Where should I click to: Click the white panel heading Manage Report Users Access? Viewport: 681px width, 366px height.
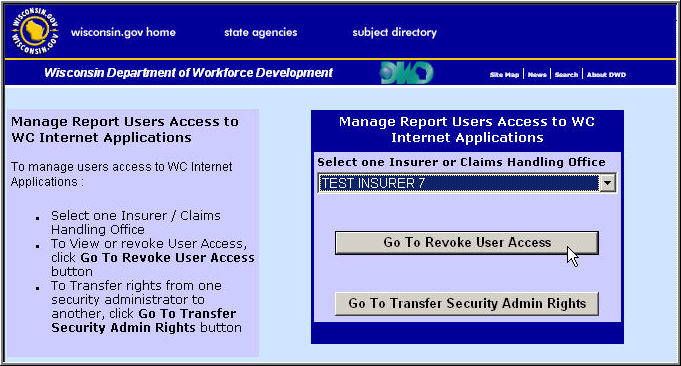coord(467,129)
